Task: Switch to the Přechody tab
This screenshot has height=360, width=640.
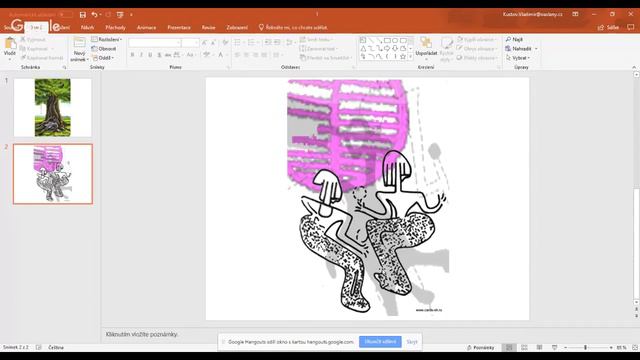Action: pyautogui.click(x=116, y=27)
